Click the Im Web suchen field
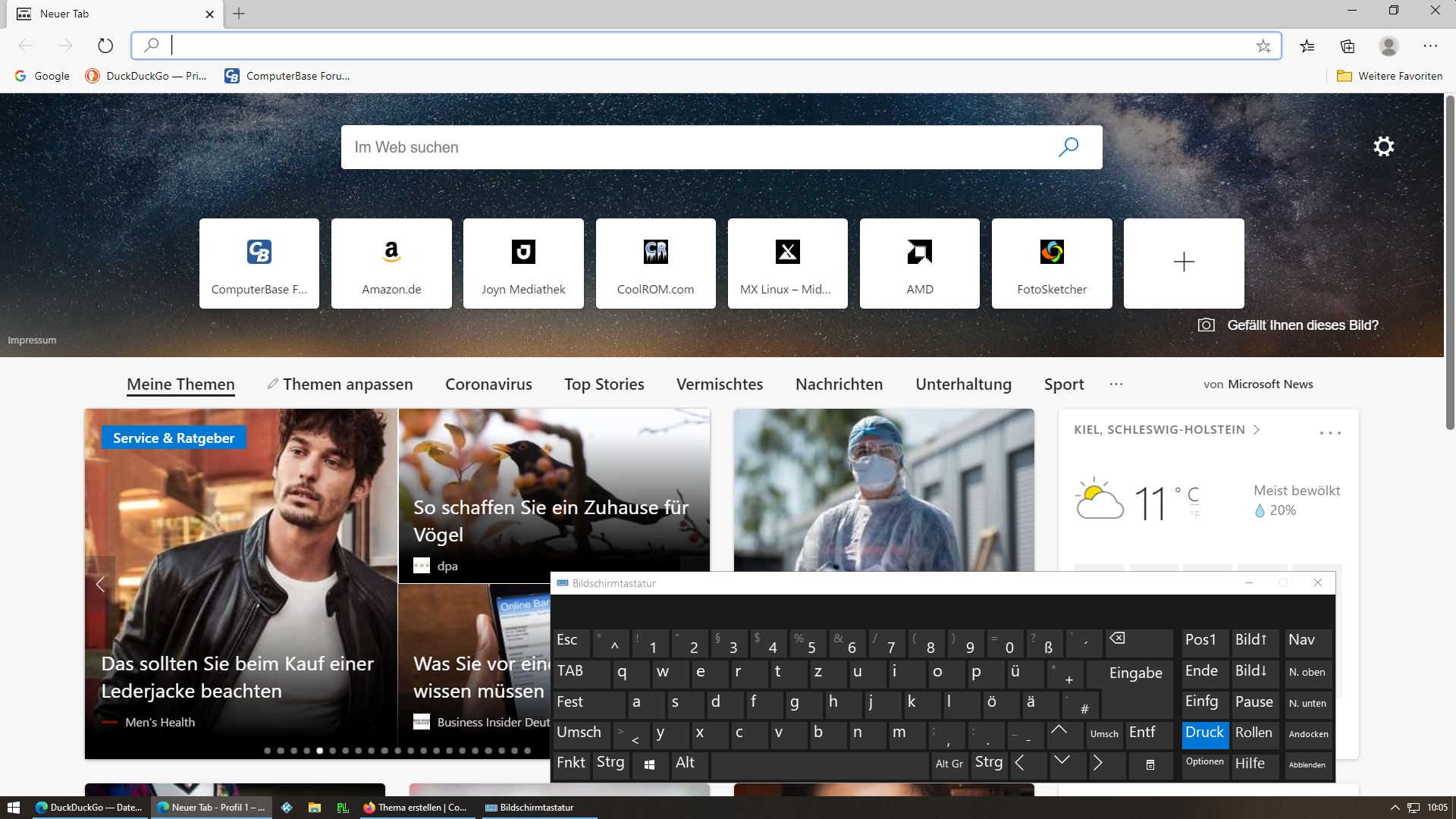The image size is (1456, 819). pyautogui.click(x=698, y=147)
